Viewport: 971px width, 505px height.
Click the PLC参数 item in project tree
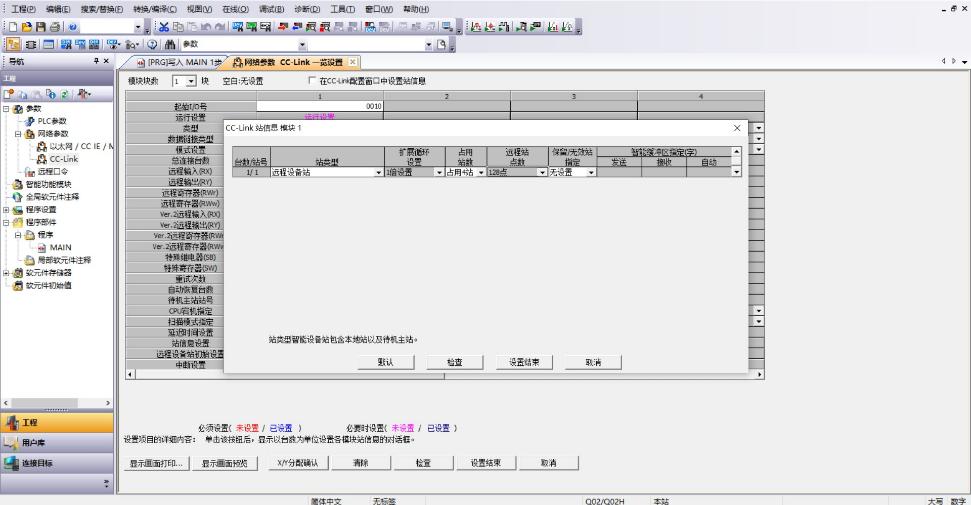click(52, 121)
